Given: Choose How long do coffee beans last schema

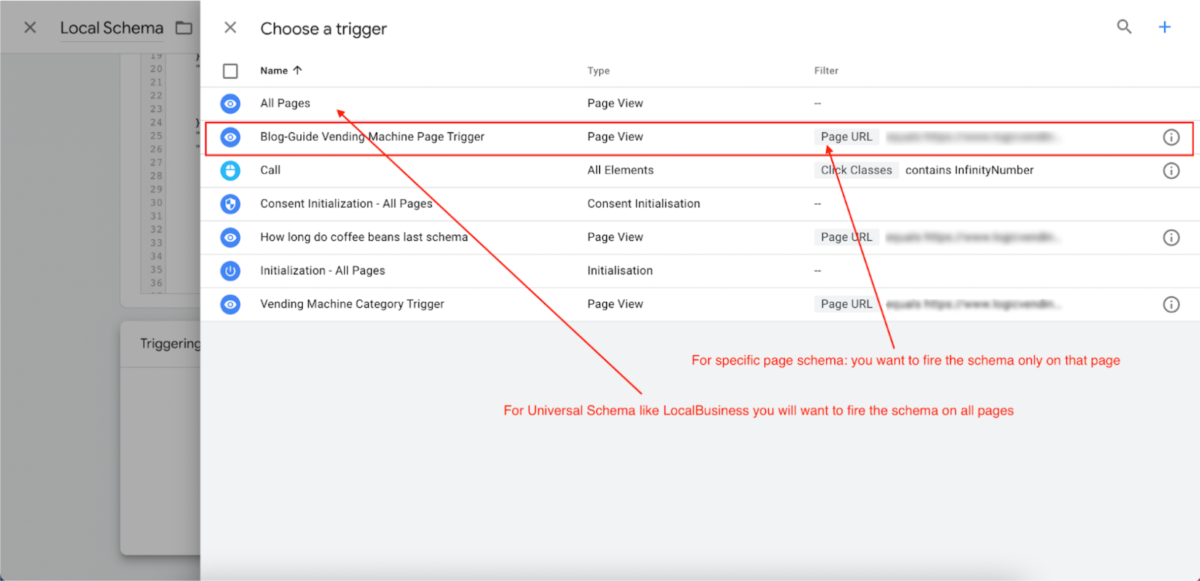Looking at the screenshot, I should click(364, 237).
